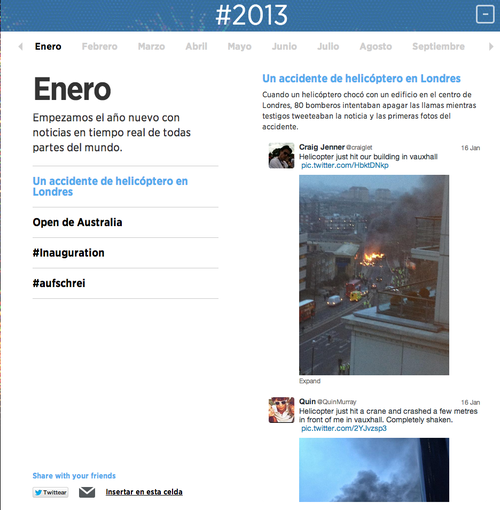This screenshot has width=500, height=510.
Task: Click the 16 Jan date on Quin's tweet
Action: click(x=470, y=402)
